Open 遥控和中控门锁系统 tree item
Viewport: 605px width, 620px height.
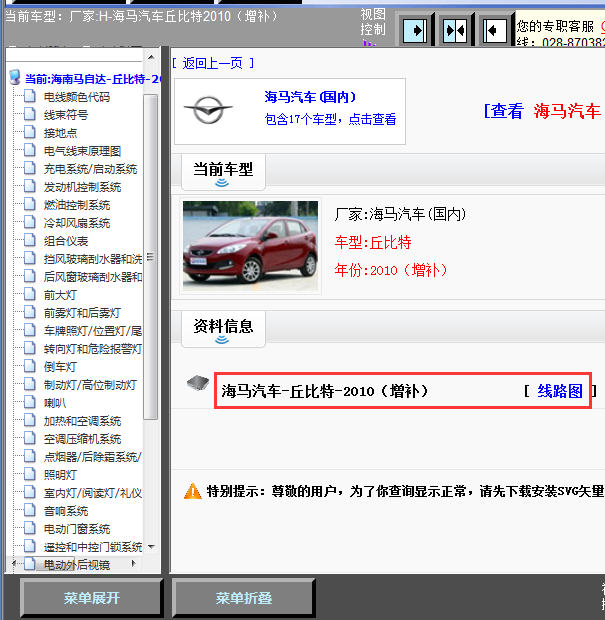pos(93,547)
